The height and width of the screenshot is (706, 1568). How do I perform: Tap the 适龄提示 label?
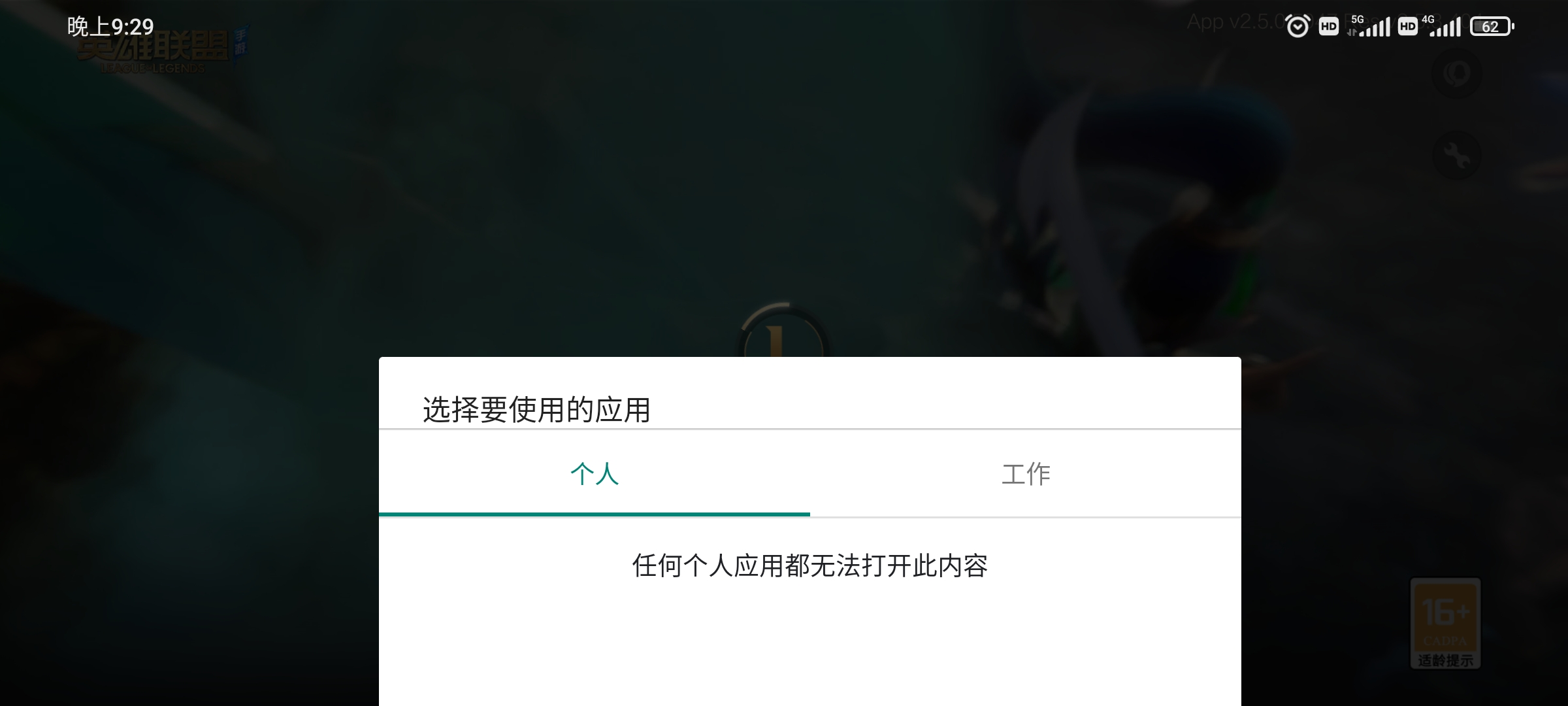tap(1445, 660)
